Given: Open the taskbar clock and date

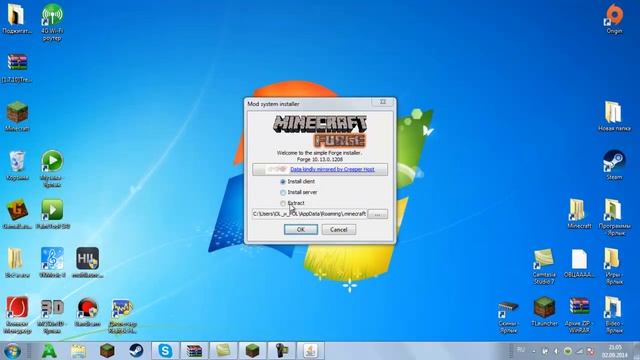Looking at the screenshot, I should click(x=615, y=351).
